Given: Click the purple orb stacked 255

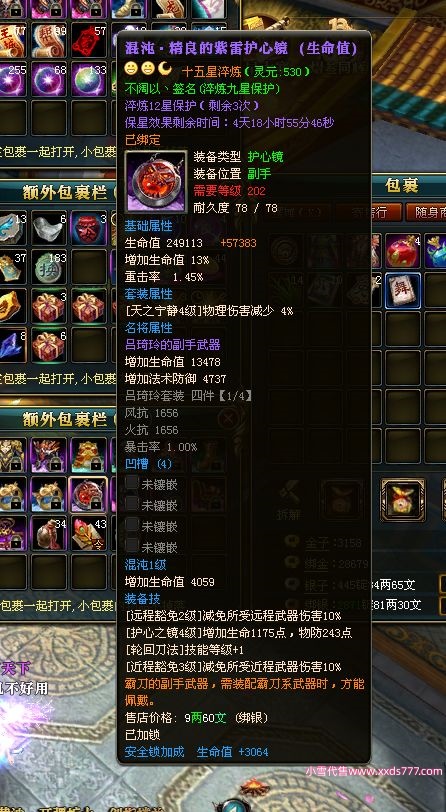Looking at the screenshot, I should click(x=11, y=79).
